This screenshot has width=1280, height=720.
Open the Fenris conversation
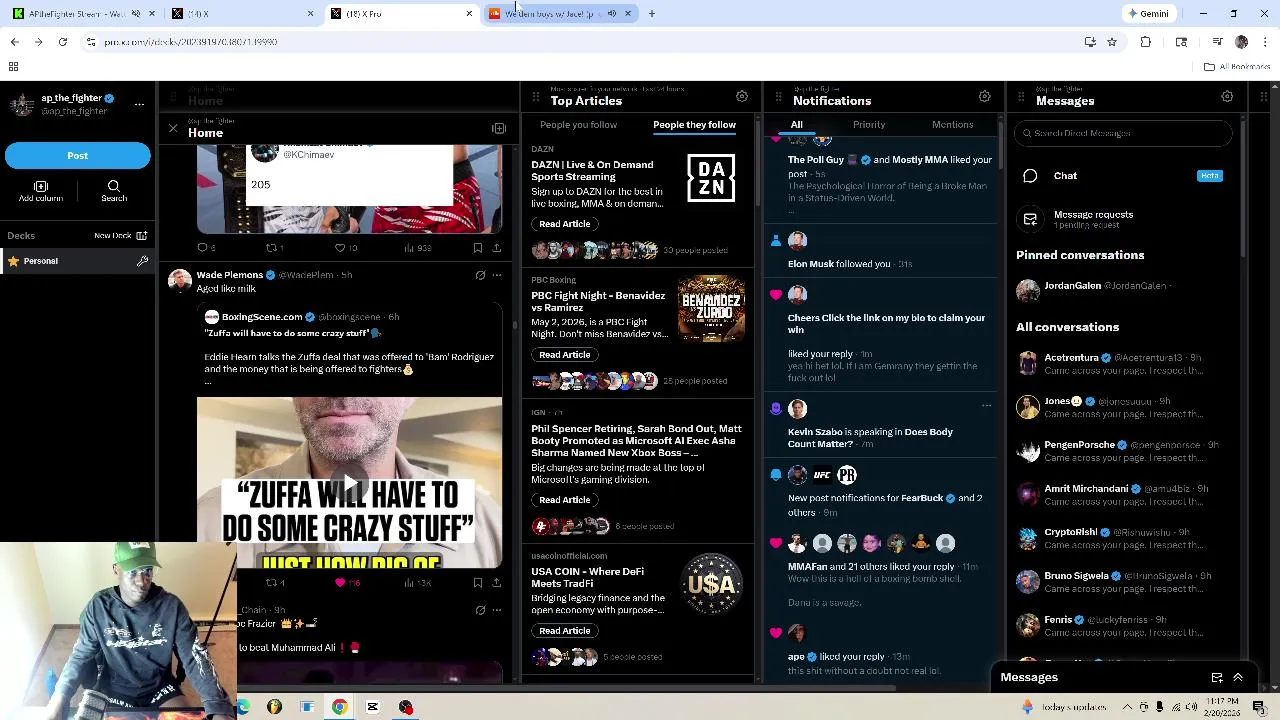[1124, 625]
